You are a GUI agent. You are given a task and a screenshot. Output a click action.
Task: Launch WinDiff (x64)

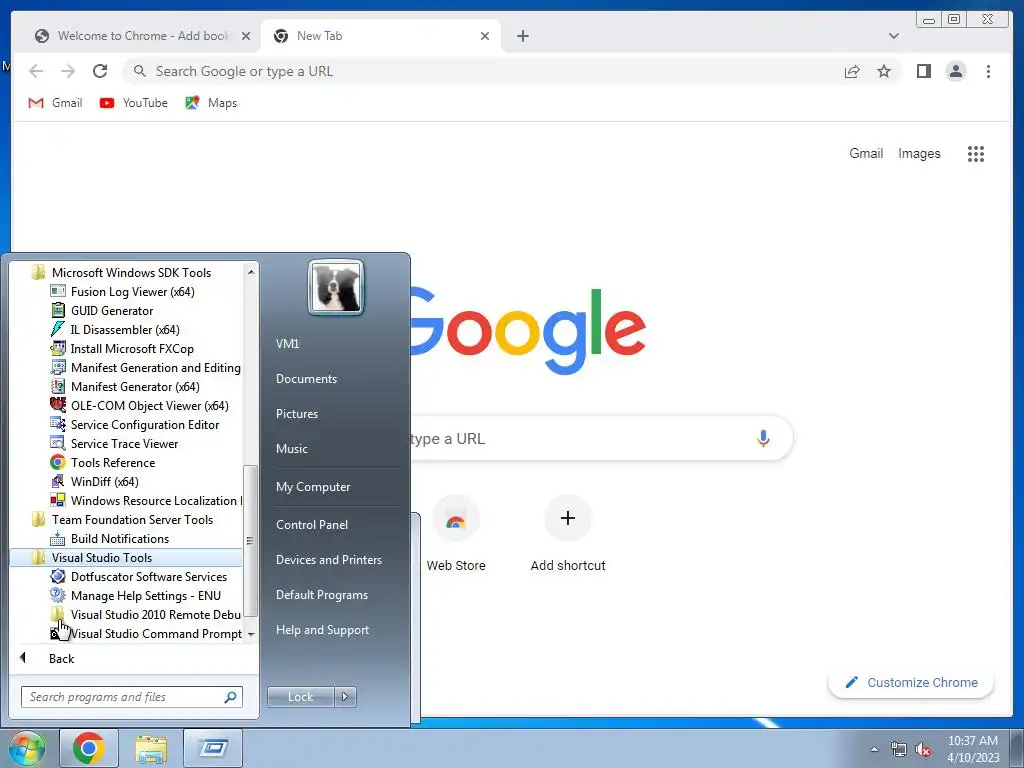coord(104,481)
